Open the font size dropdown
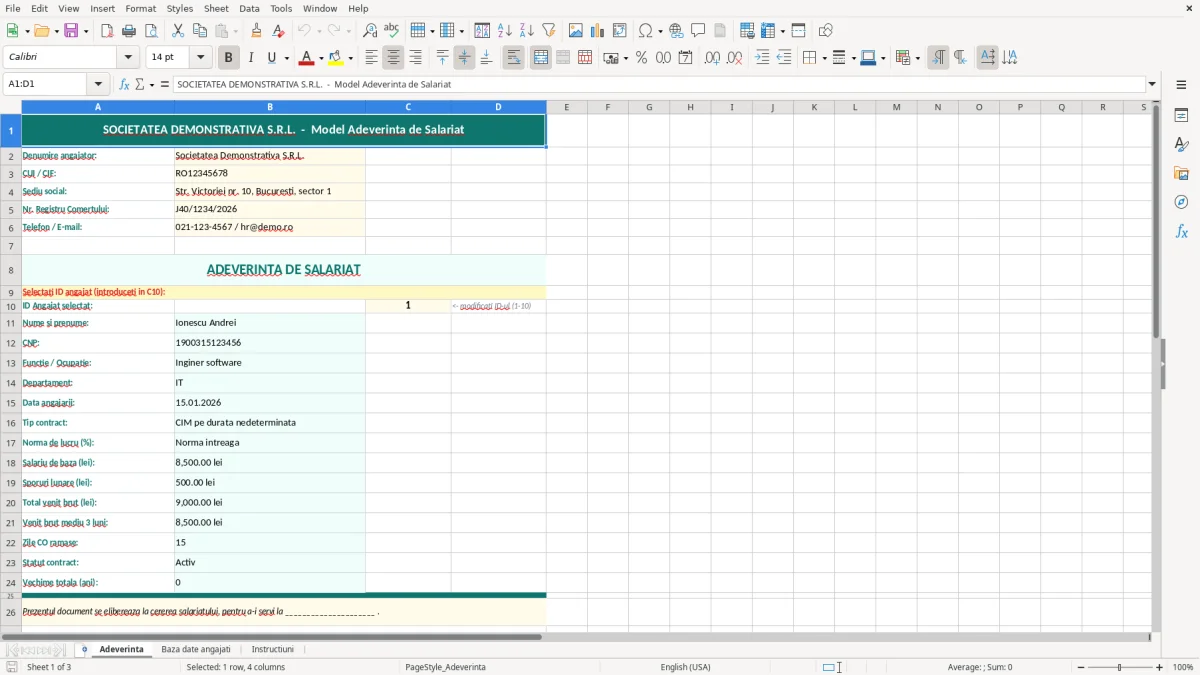 pos(201,58)
